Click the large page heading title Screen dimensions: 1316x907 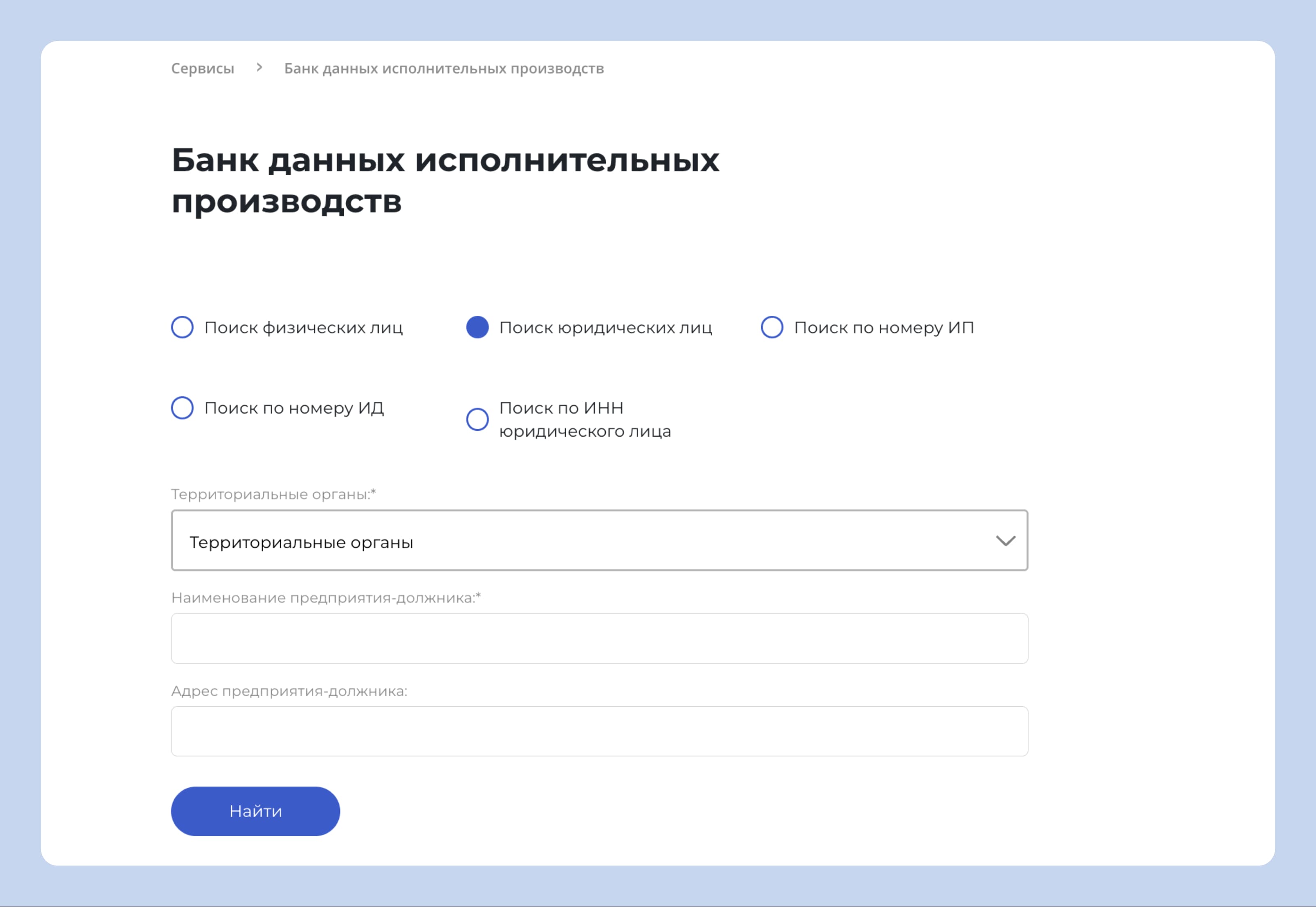pyautogui.click(x=445, y=180)
